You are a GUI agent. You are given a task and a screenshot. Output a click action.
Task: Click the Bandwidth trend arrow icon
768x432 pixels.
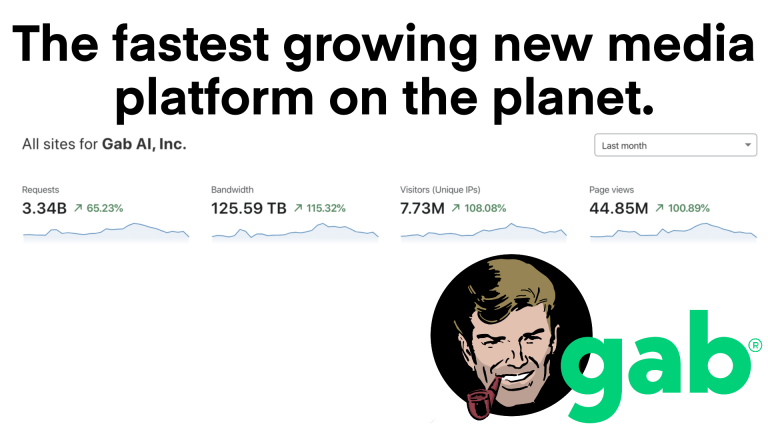pyautogui.click(x=298, y=208)
